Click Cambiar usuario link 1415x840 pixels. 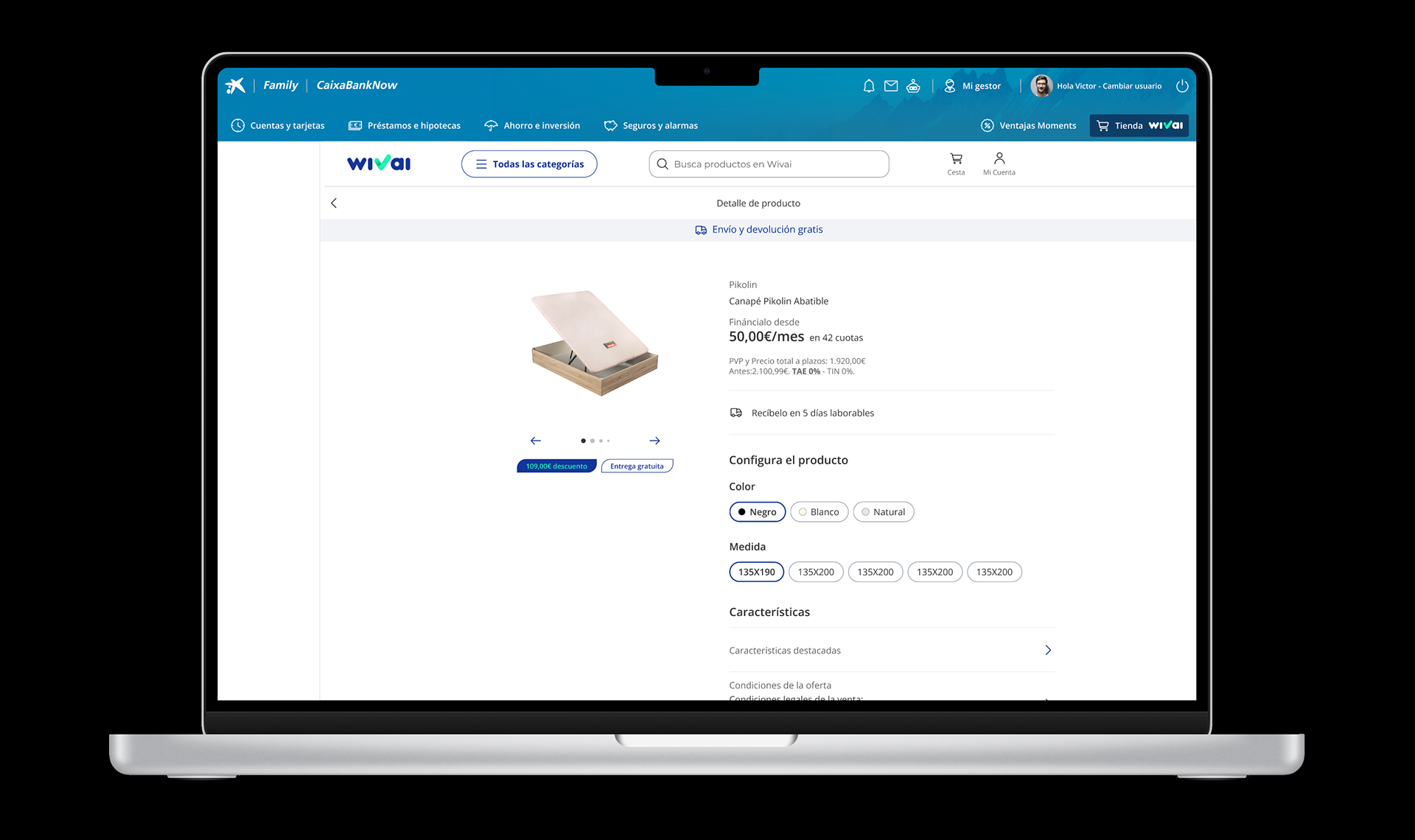[x=1132, y=86]
